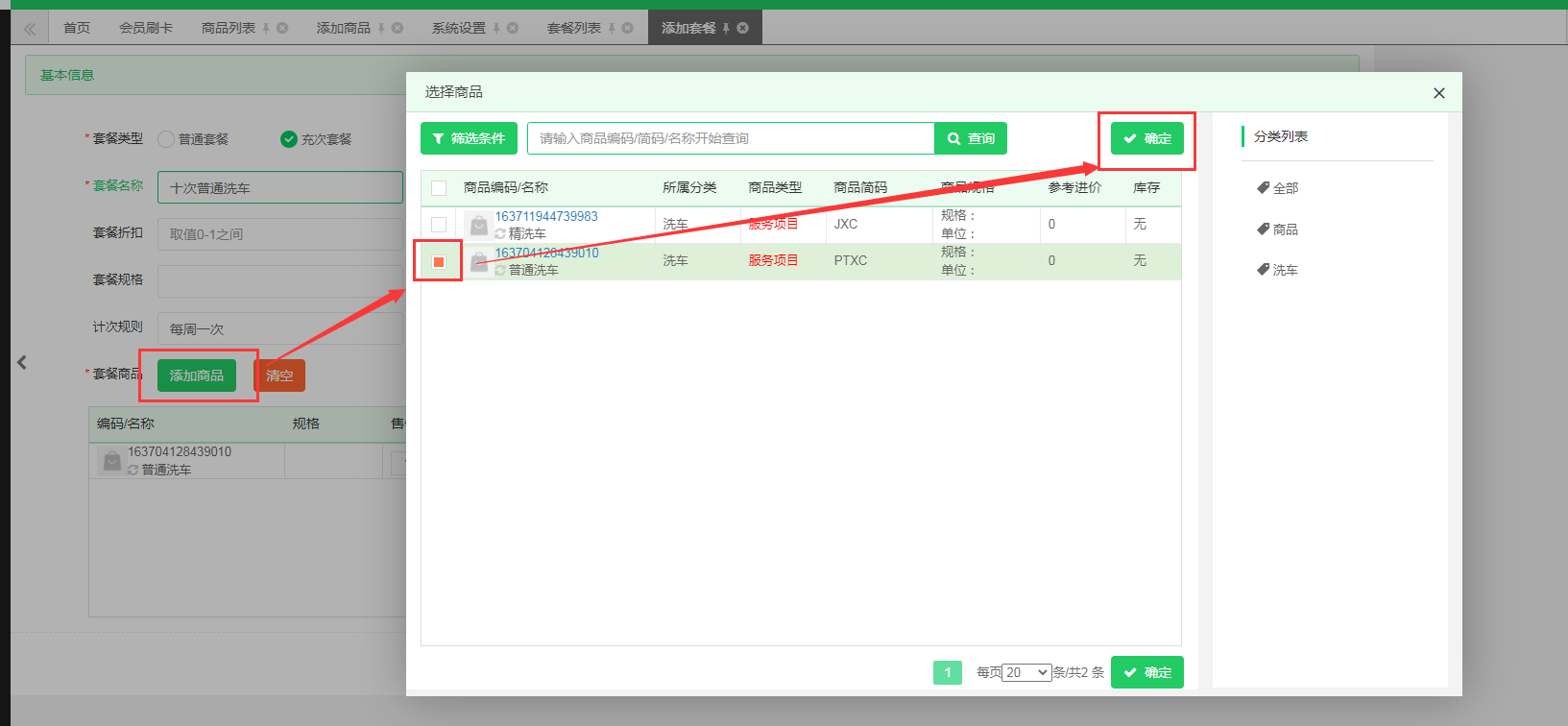
Task: Close the 选择商品 dialog with X
Action: click(1438, 93)
